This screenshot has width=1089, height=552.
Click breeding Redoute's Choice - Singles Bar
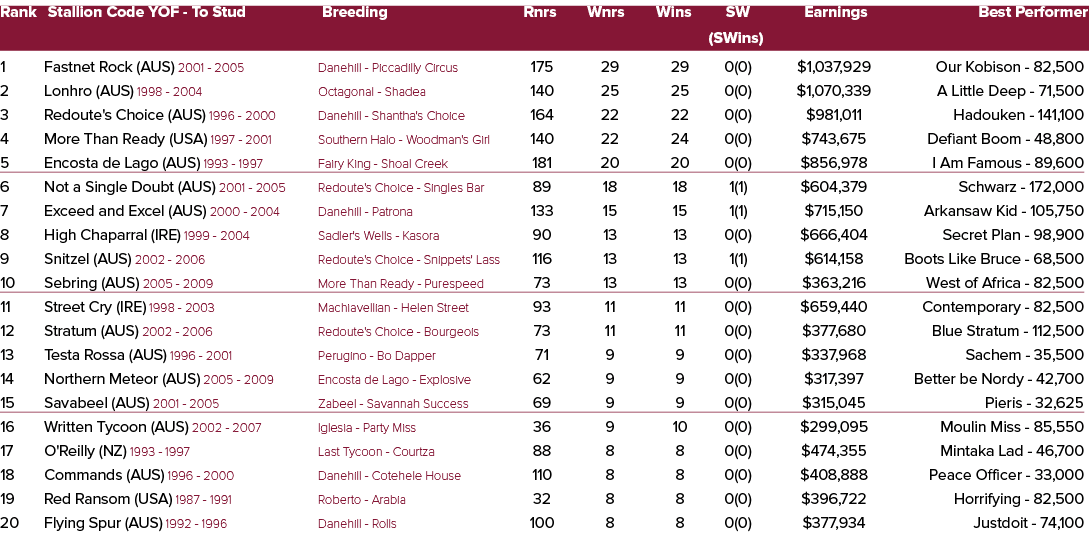tap(401, 187)
